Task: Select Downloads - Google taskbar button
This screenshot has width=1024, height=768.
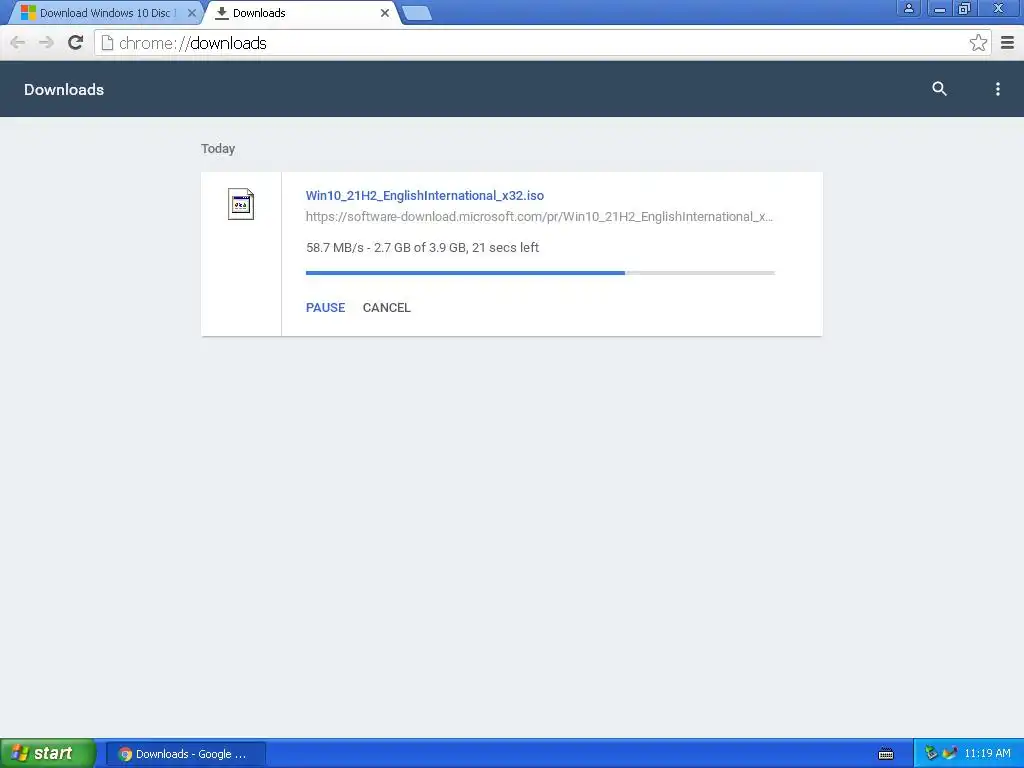Action: 185,754
